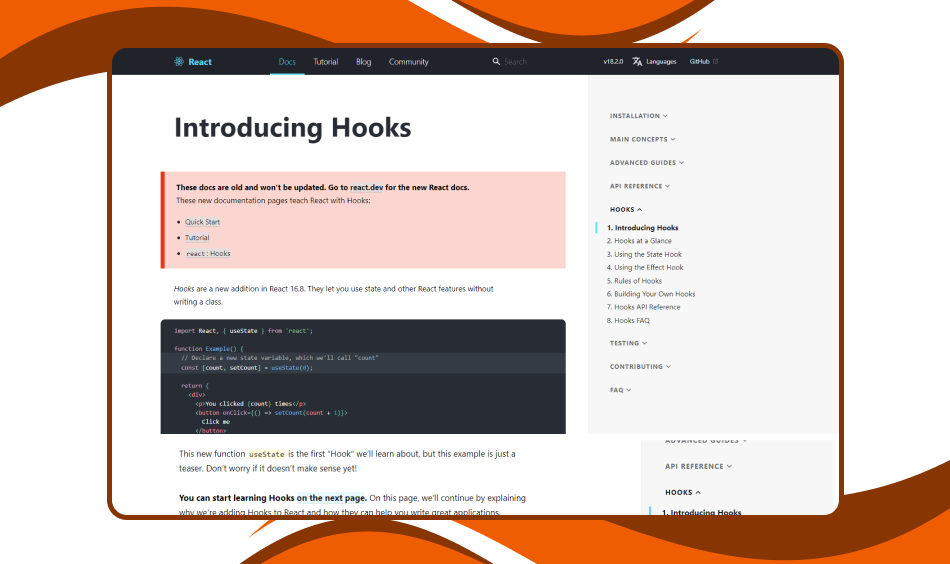Viewport: 950px width, 564px height.
Task: Click the Languages translate icon
Action: (637, 61)
